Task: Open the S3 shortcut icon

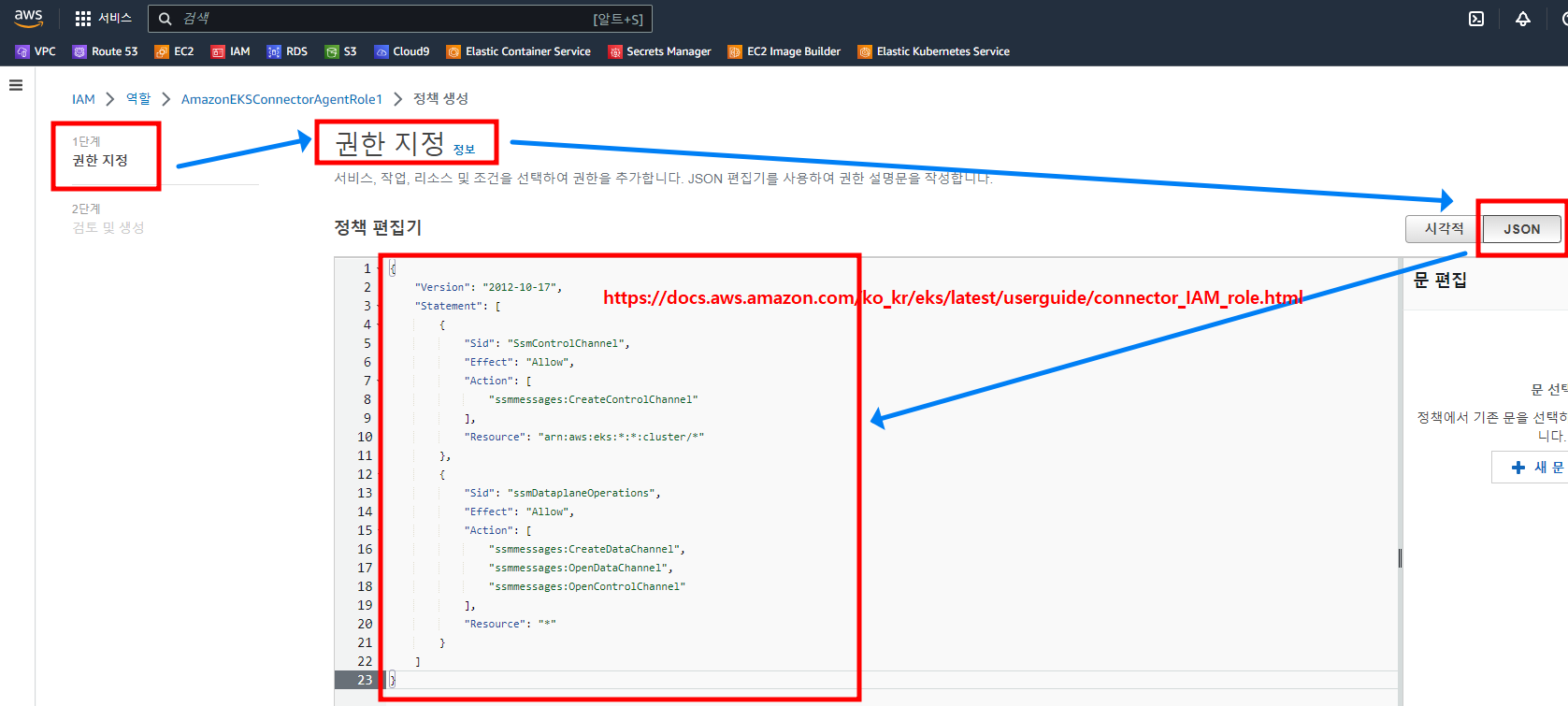Action: tap(332, 51)
